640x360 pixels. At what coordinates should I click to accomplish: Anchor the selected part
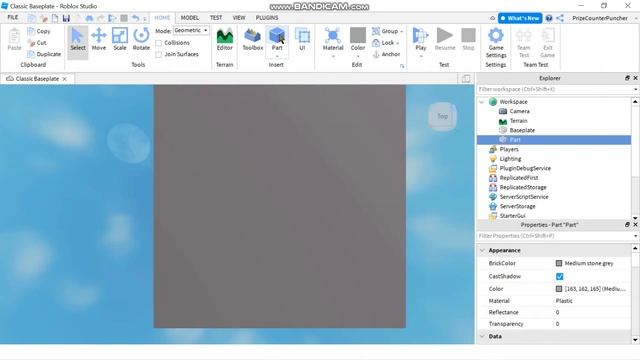386,54
